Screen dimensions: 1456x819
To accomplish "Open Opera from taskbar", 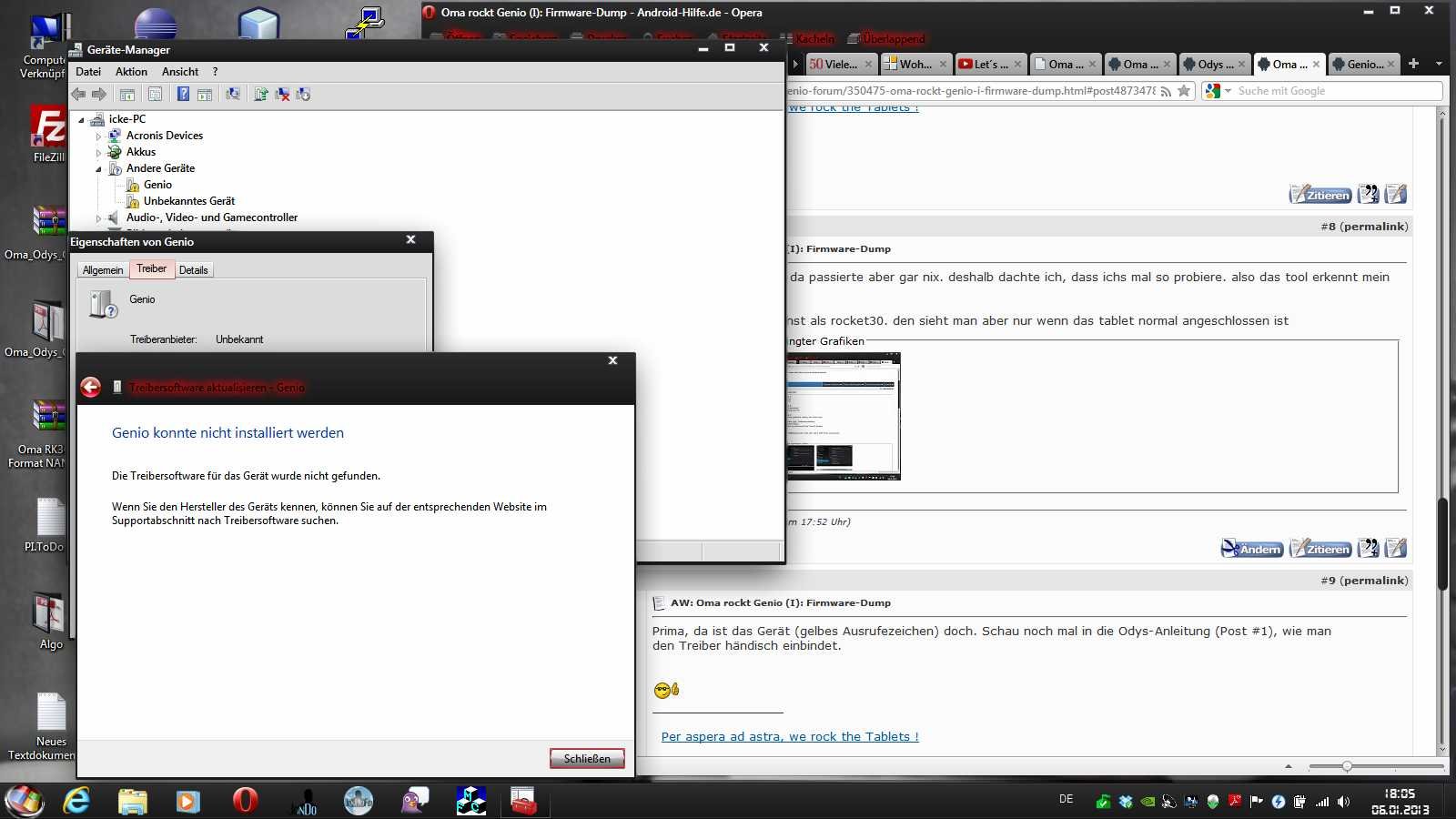I will point(245,801).
